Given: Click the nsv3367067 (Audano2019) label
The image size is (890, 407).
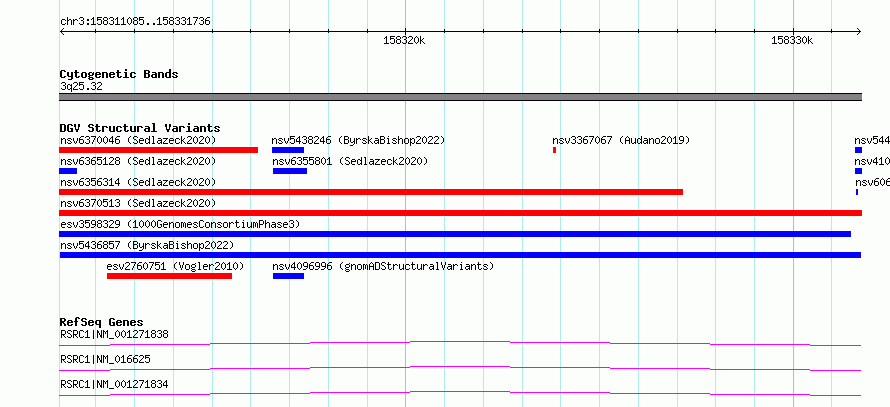Looking at the screenshot, I should click(621, 140).
